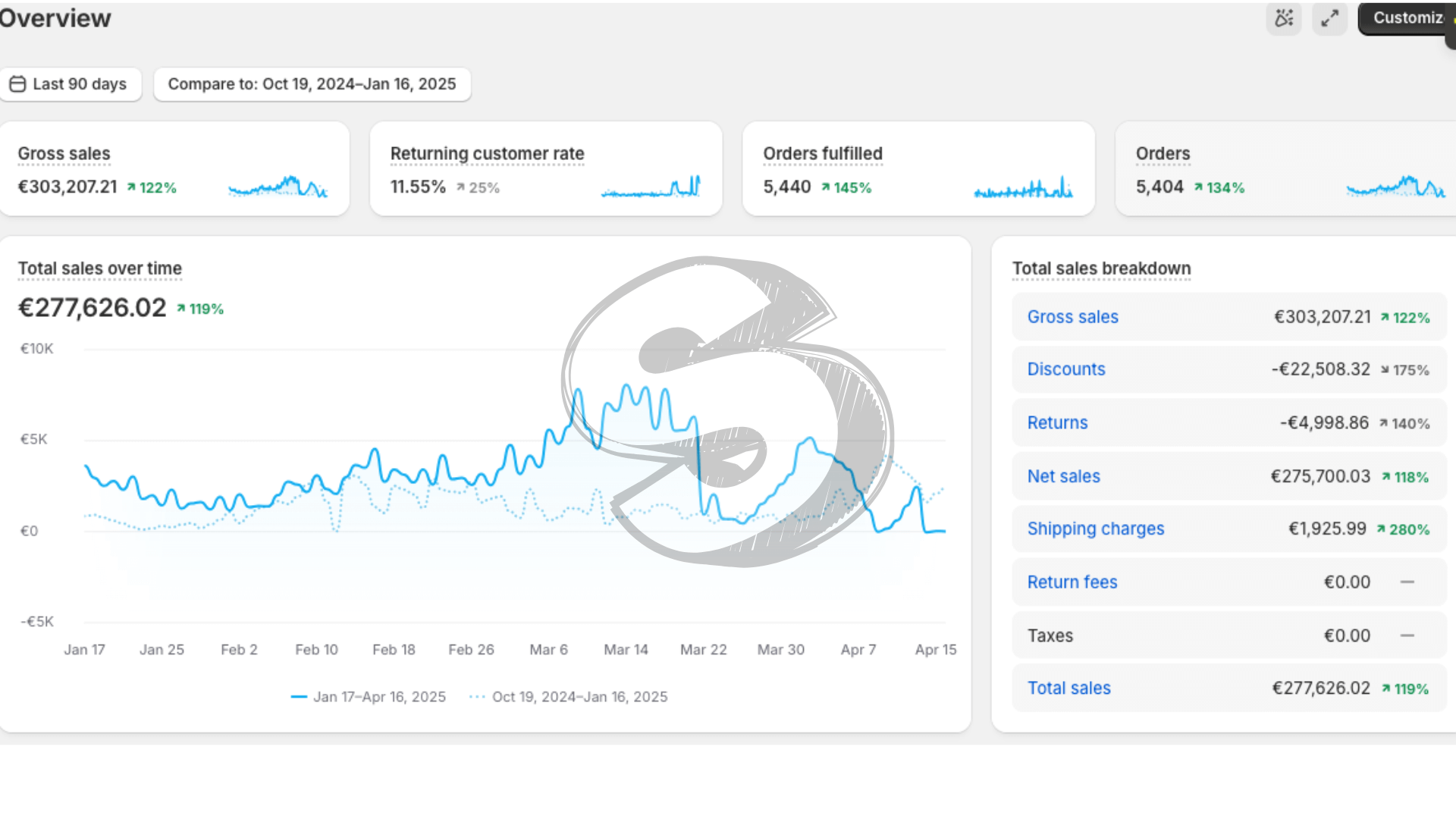Click the 119% increase indicator under chart title
1456x819 pixels.
coord(200,309)
